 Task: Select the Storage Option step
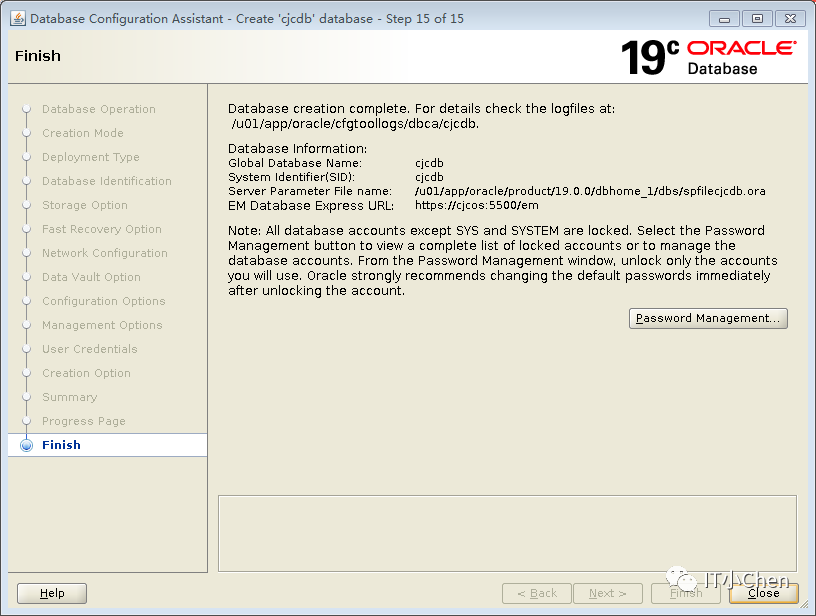[x=85, y=205]
